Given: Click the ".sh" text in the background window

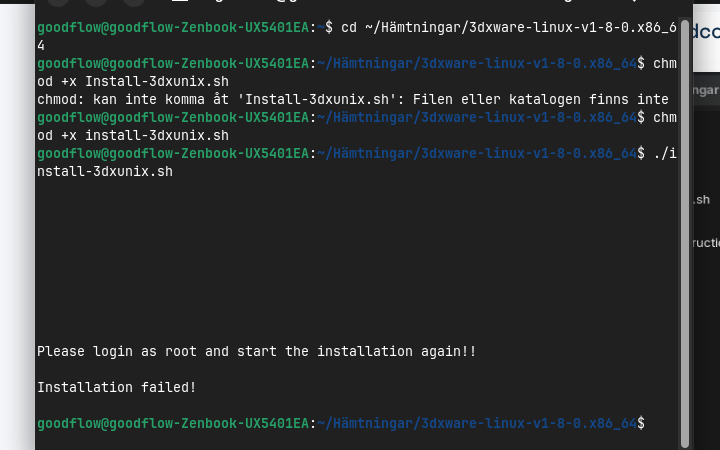Looking at the screenshot, I should [701, 200].
